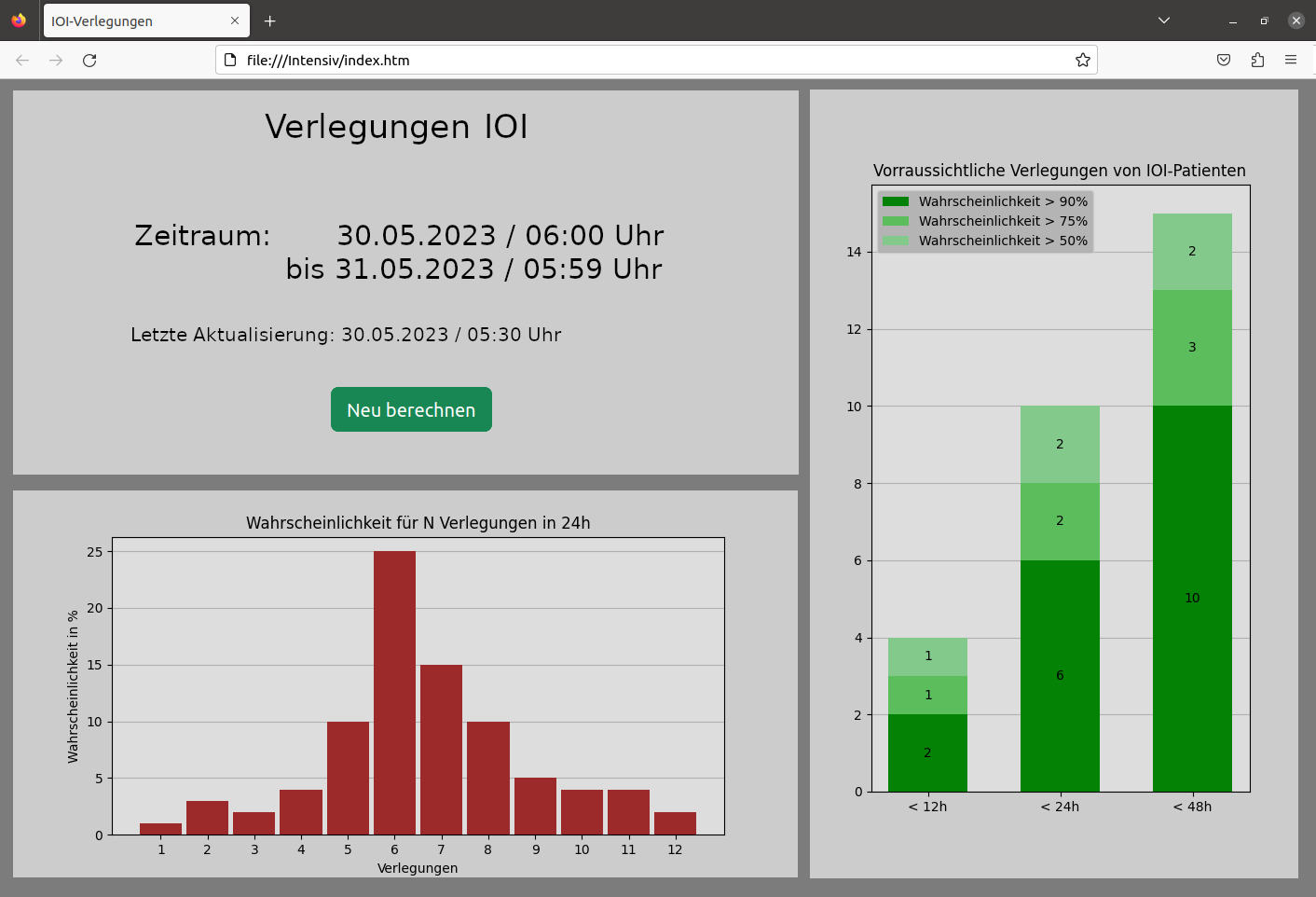Open a new tab with the plus button
1316x897 pixels.
(269, 21)
